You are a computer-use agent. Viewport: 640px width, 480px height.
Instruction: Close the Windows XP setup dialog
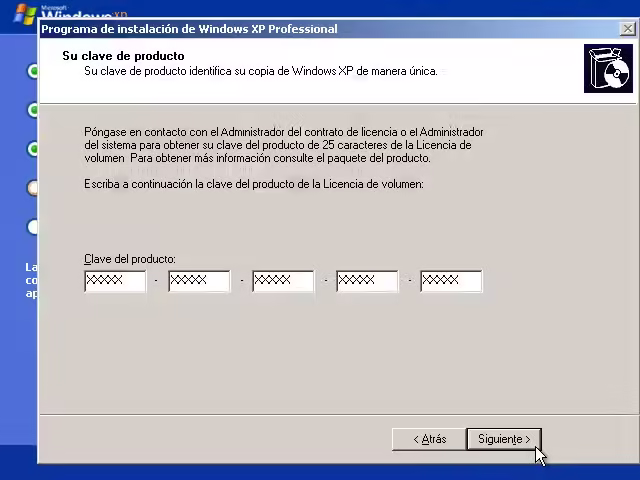[x=627, y=29]
